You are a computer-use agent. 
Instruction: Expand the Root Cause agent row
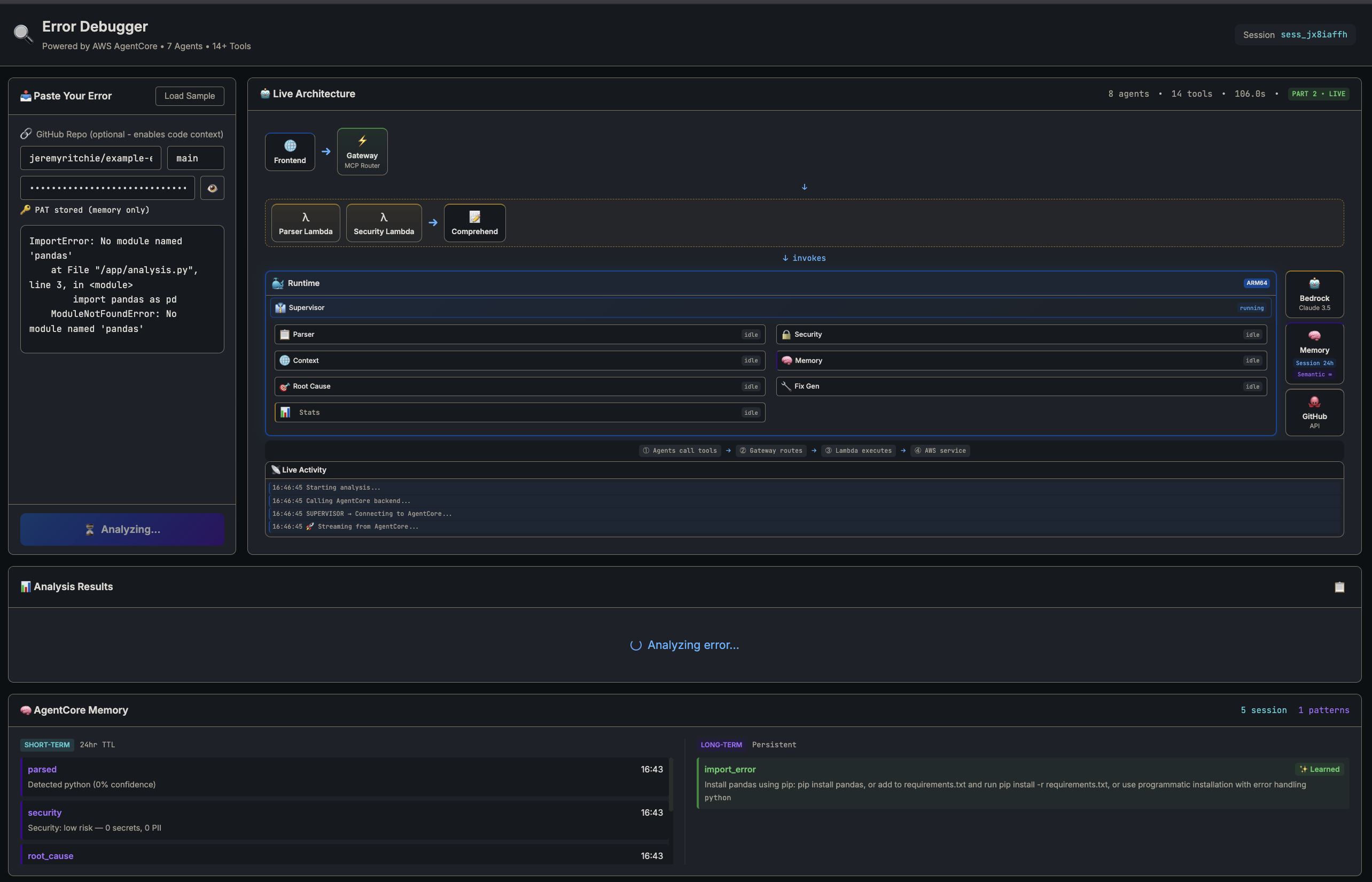pos(519,386)
